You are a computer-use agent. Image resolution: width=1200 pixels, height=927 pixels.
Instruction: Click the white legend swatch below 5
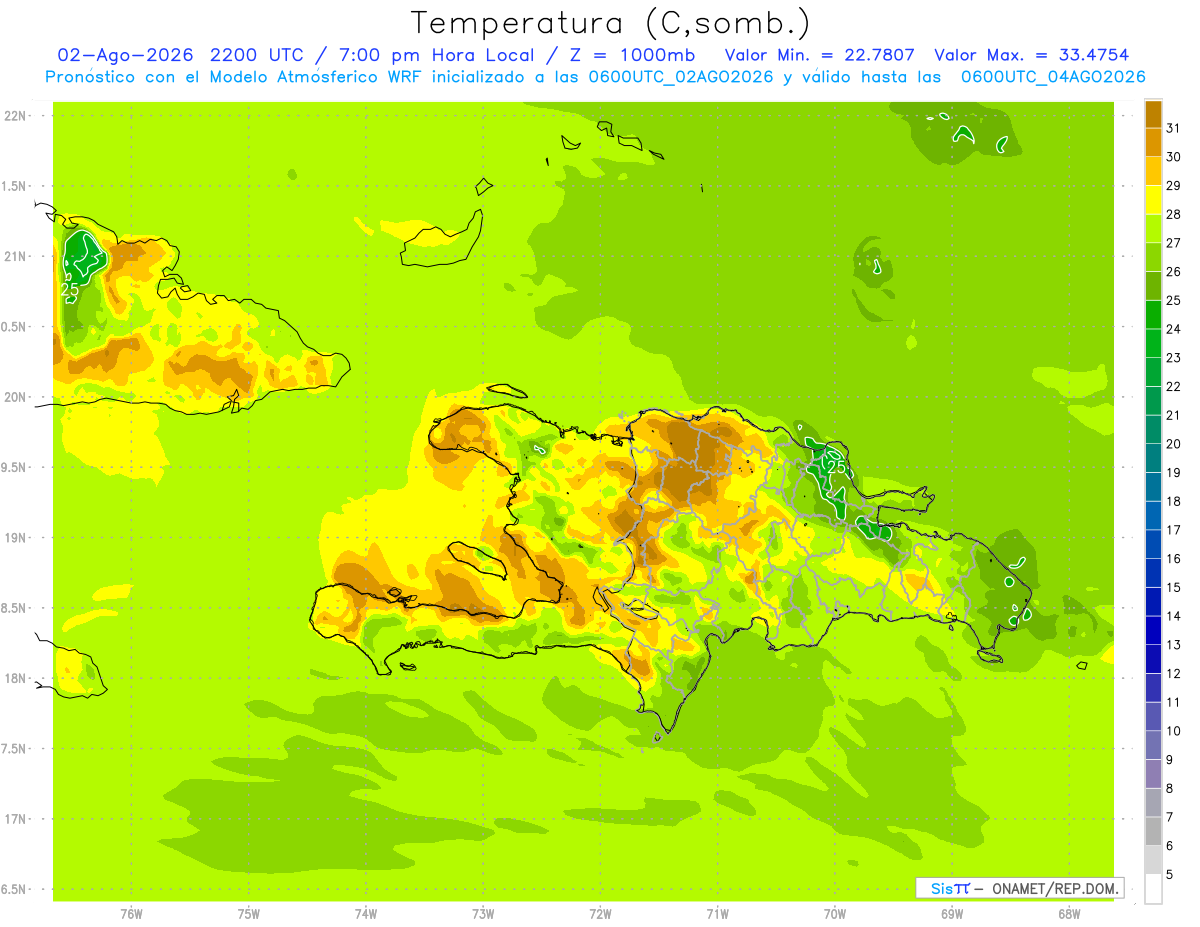click(x=1153, y=889)
